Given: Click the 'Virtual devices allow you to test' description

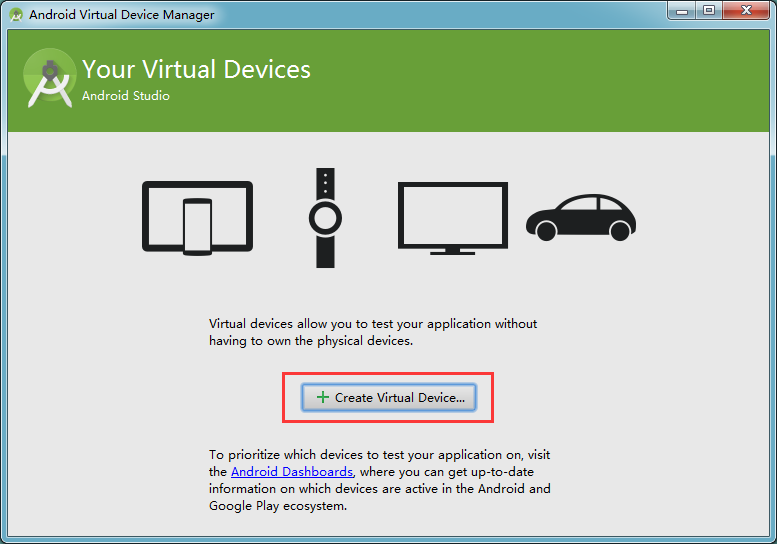Looking at the screenshot, I should (x=372, y=324).
